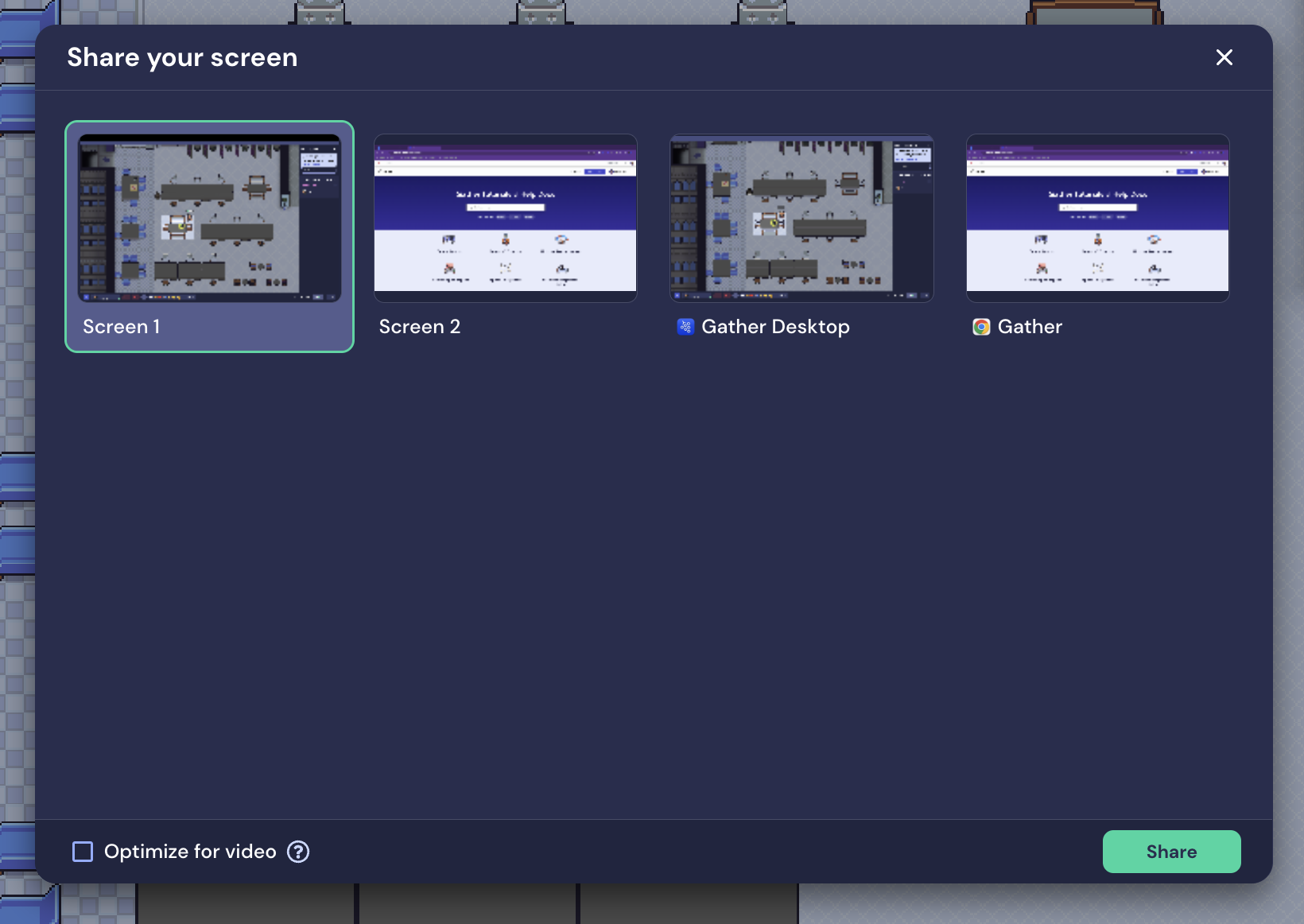Check the box next to Optimize for video
1304x924 pixels.
pos(83,852)
